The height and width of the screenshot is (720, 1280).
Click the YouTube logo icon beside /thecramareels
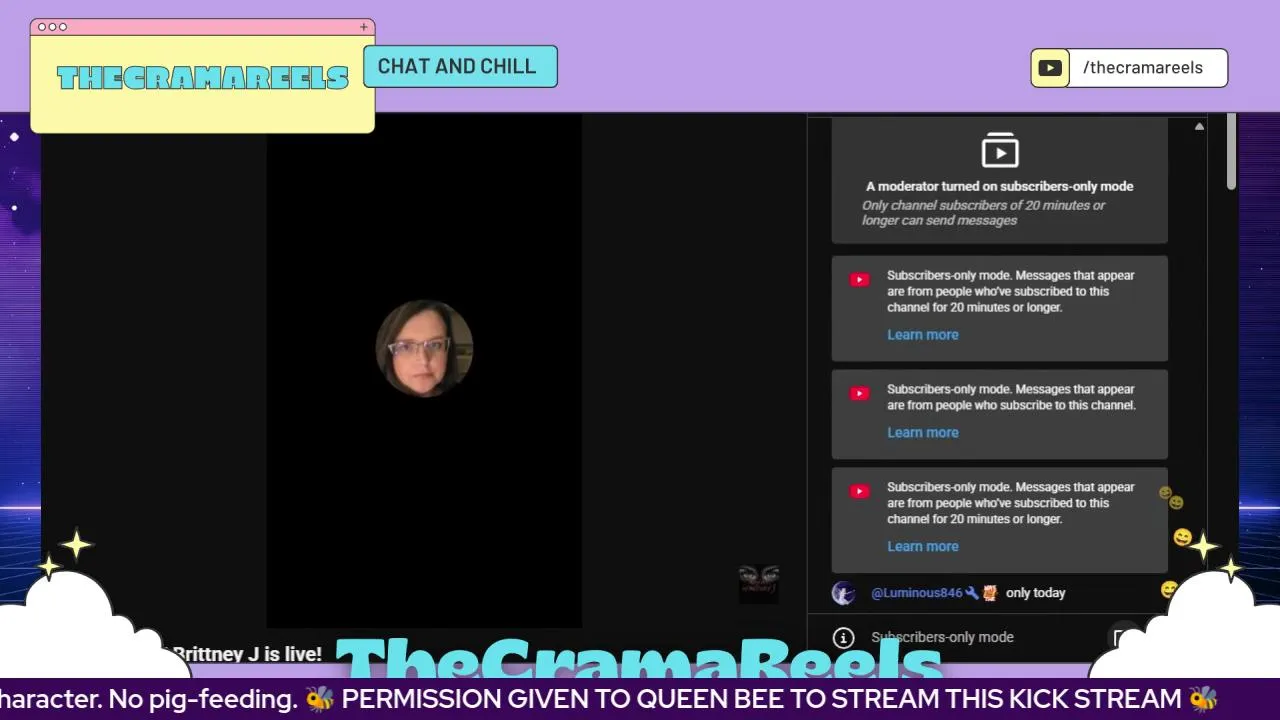click(1050, 68)
